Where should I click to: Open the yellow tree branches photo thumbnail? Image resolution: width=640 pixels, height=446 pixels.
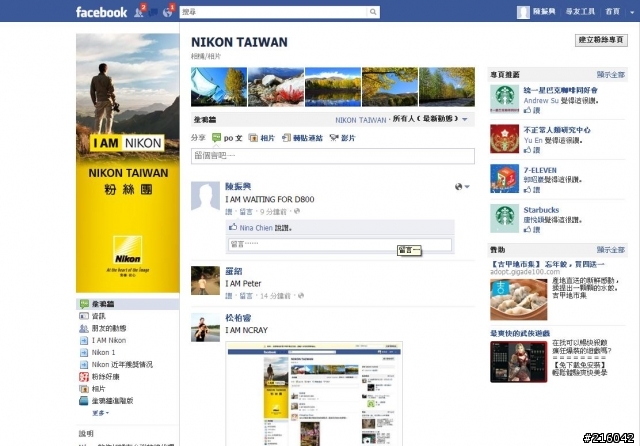[390, 87]
